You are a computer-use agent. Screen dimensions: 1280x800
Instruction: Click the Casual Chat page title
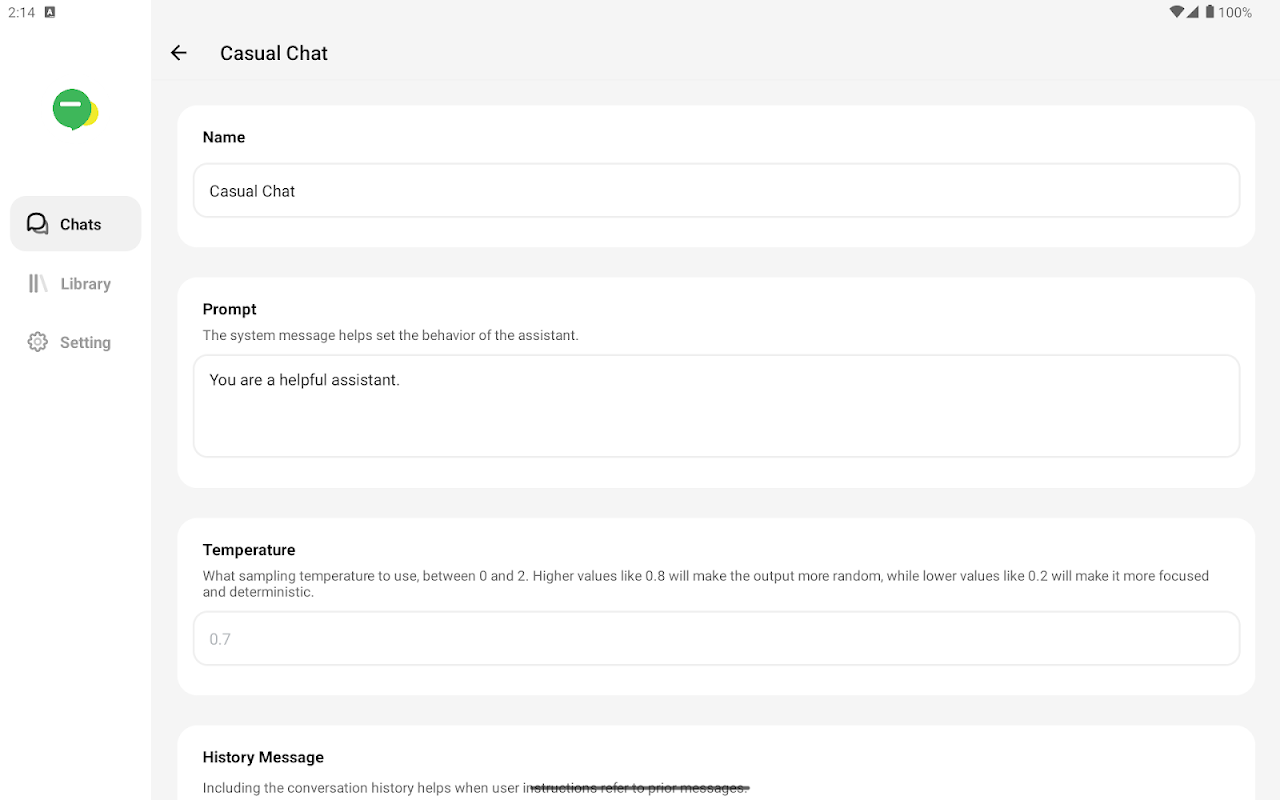[x=274, y=53]
